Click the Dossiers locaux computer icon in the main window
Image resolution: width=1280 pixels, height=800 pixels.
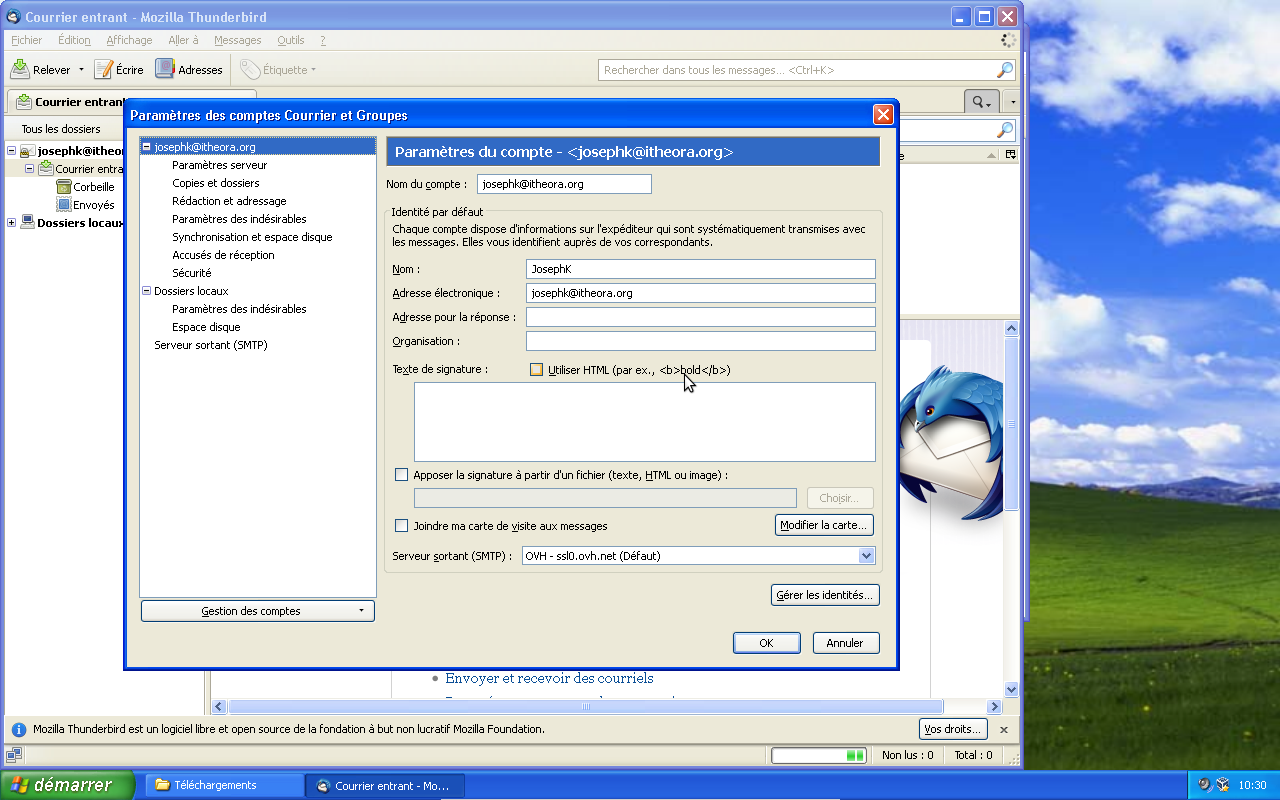(x=27, y=223)
